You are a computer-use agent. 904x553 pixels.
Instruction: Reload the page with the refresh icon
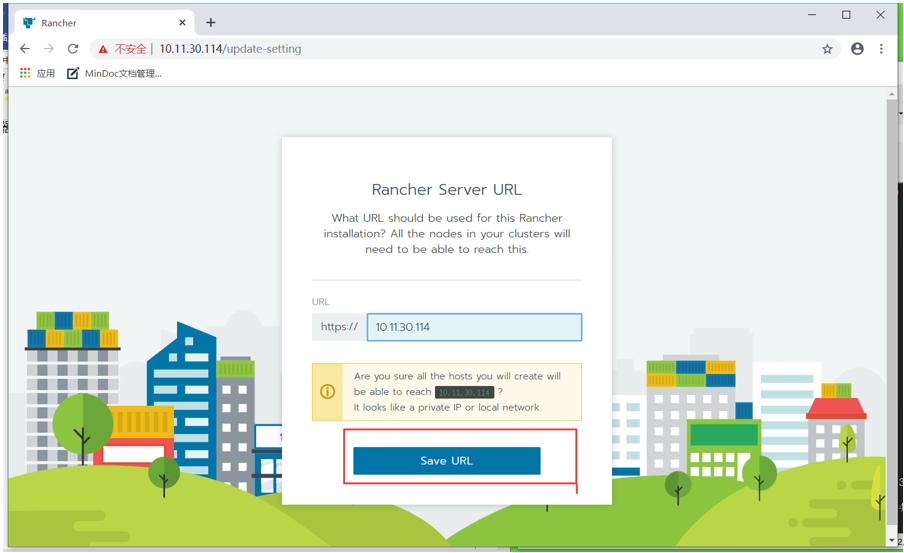pos(73,49)
